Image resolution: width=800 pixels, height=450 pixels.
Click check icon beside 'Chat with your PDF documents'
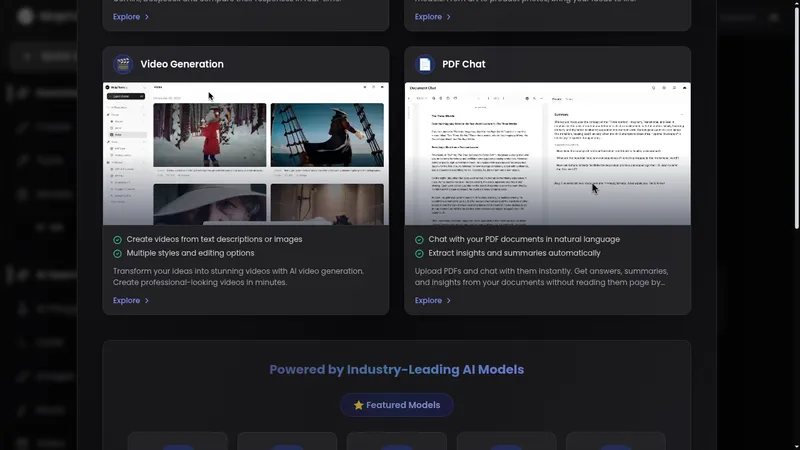(x=419, y=240)
